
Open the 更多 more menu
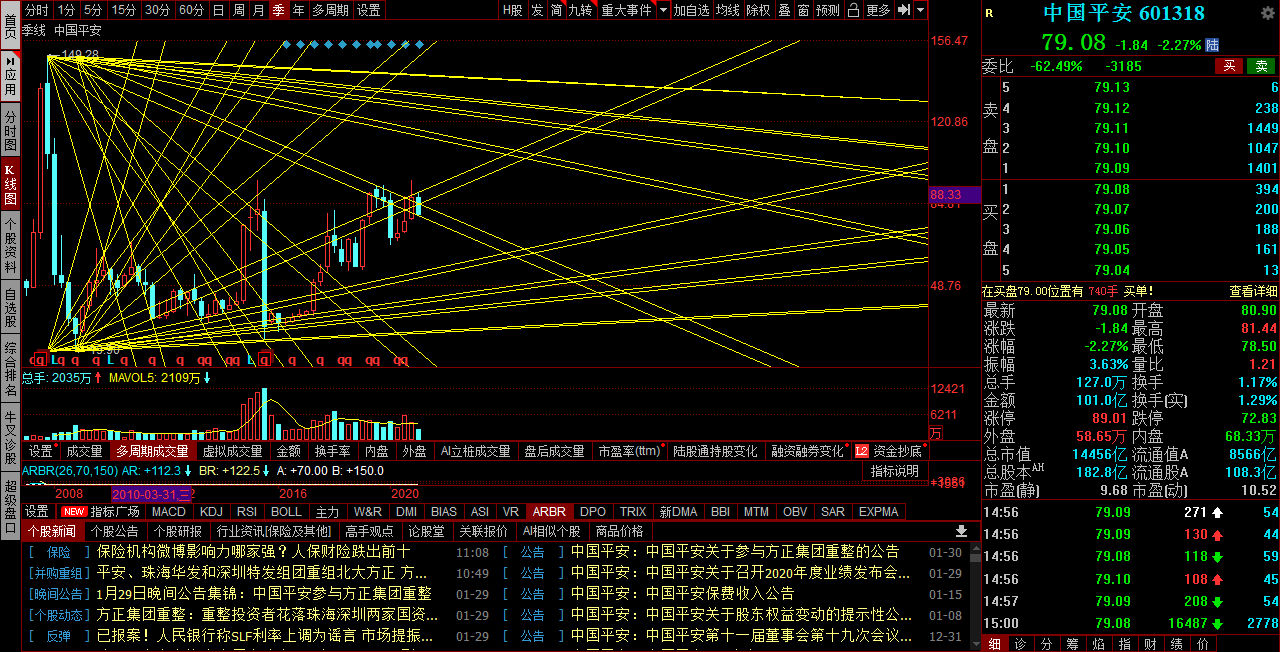878,10
